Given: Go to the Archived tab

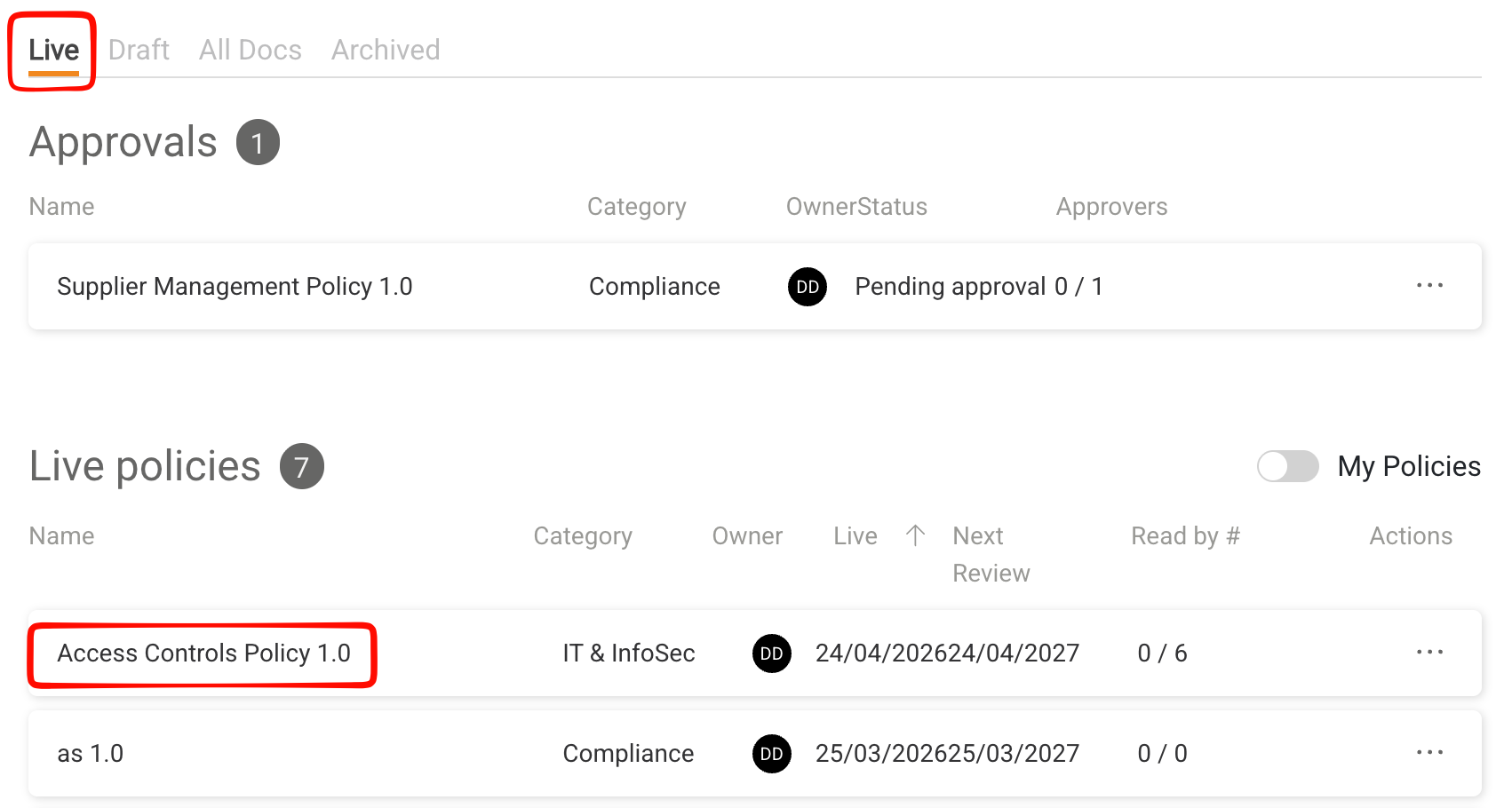Looking at the screenshot, I should point(386,50).
